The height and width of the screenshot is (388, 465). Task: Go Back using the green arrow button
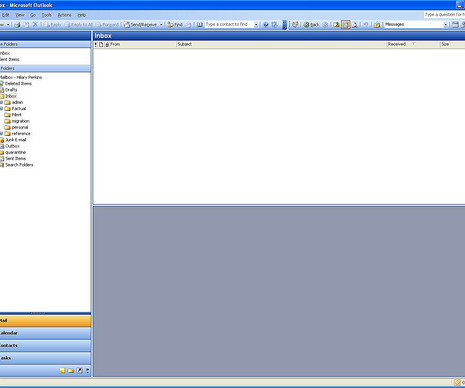coord(311,25)
